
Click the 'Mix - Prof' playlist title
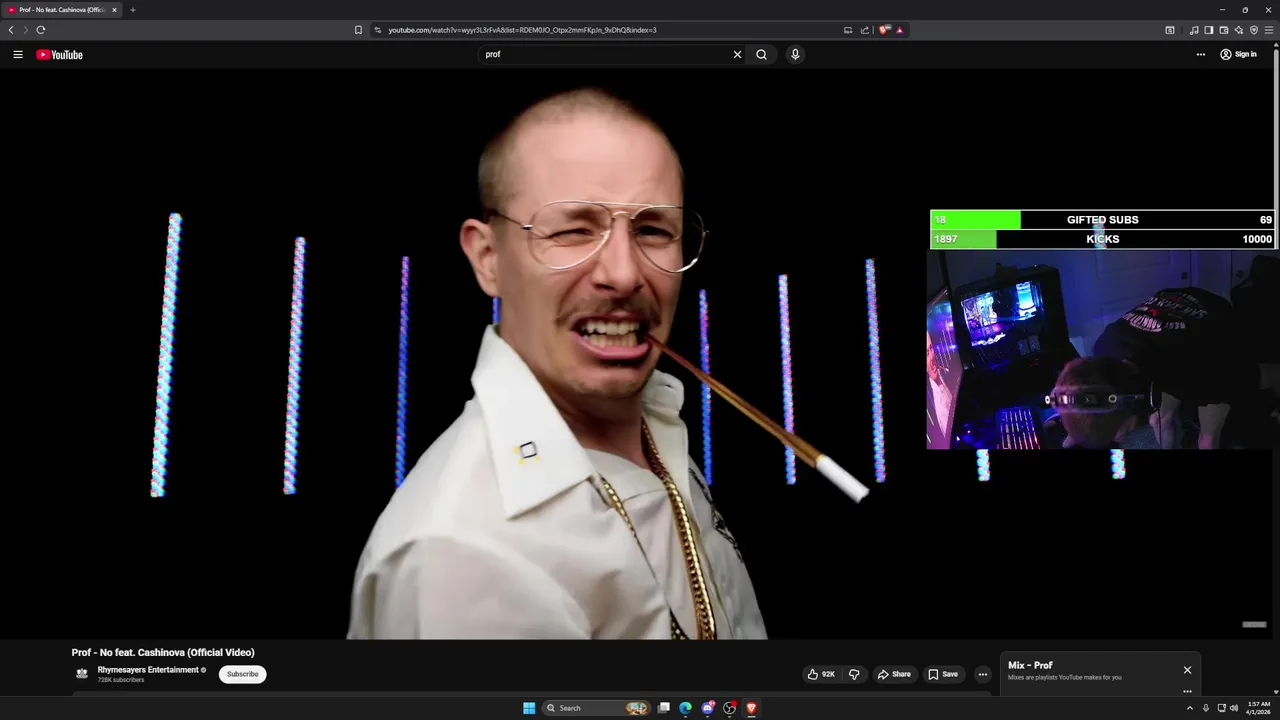[x=1030, y=665]
